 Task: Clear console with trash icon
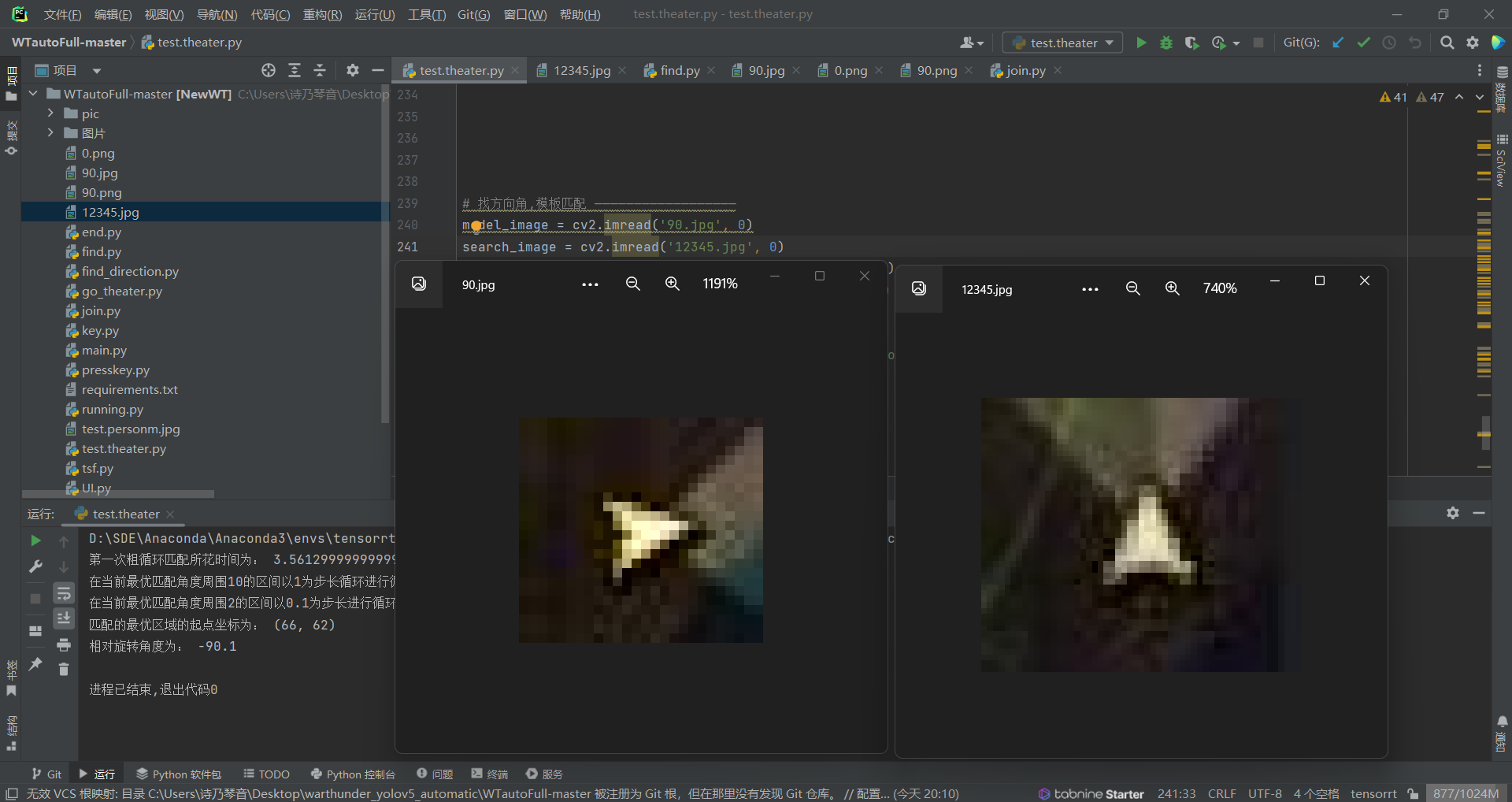64,670
